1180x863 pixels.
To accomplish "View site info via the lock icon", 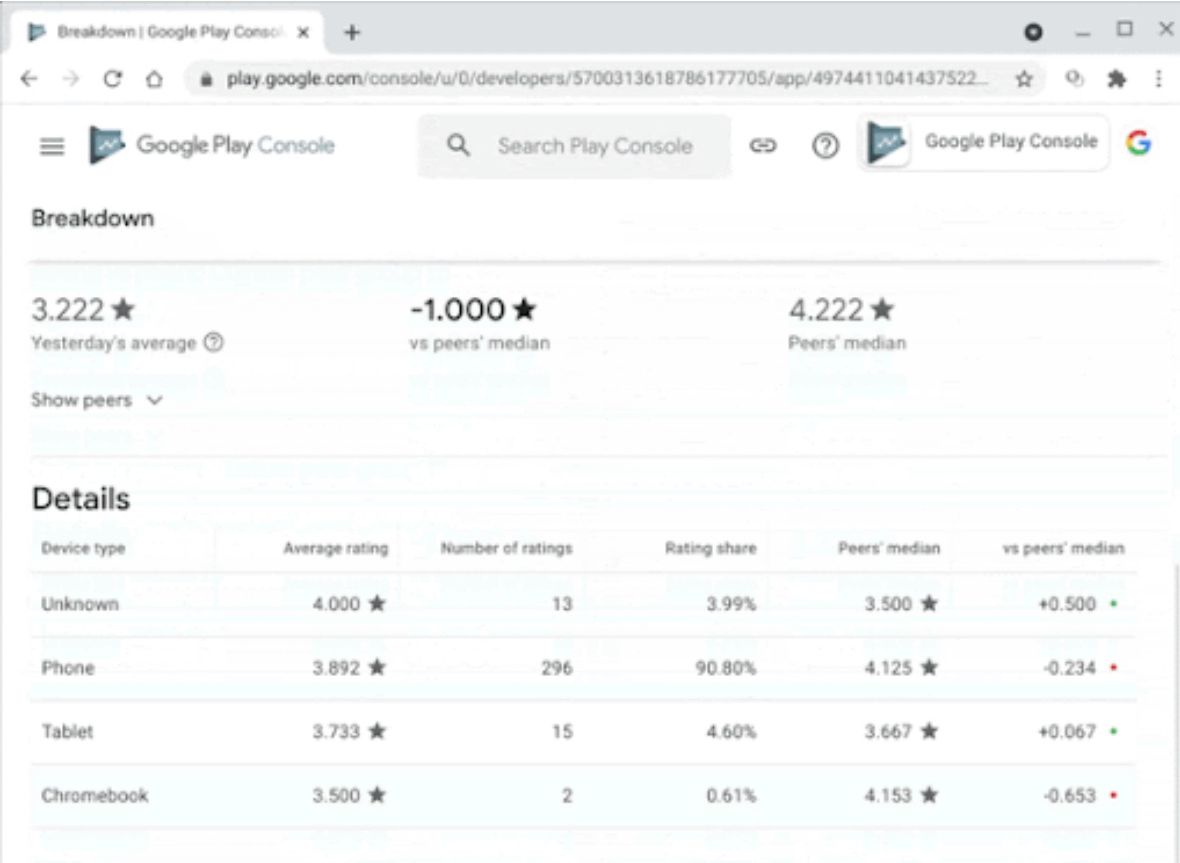I will click(x=206, y=78).
